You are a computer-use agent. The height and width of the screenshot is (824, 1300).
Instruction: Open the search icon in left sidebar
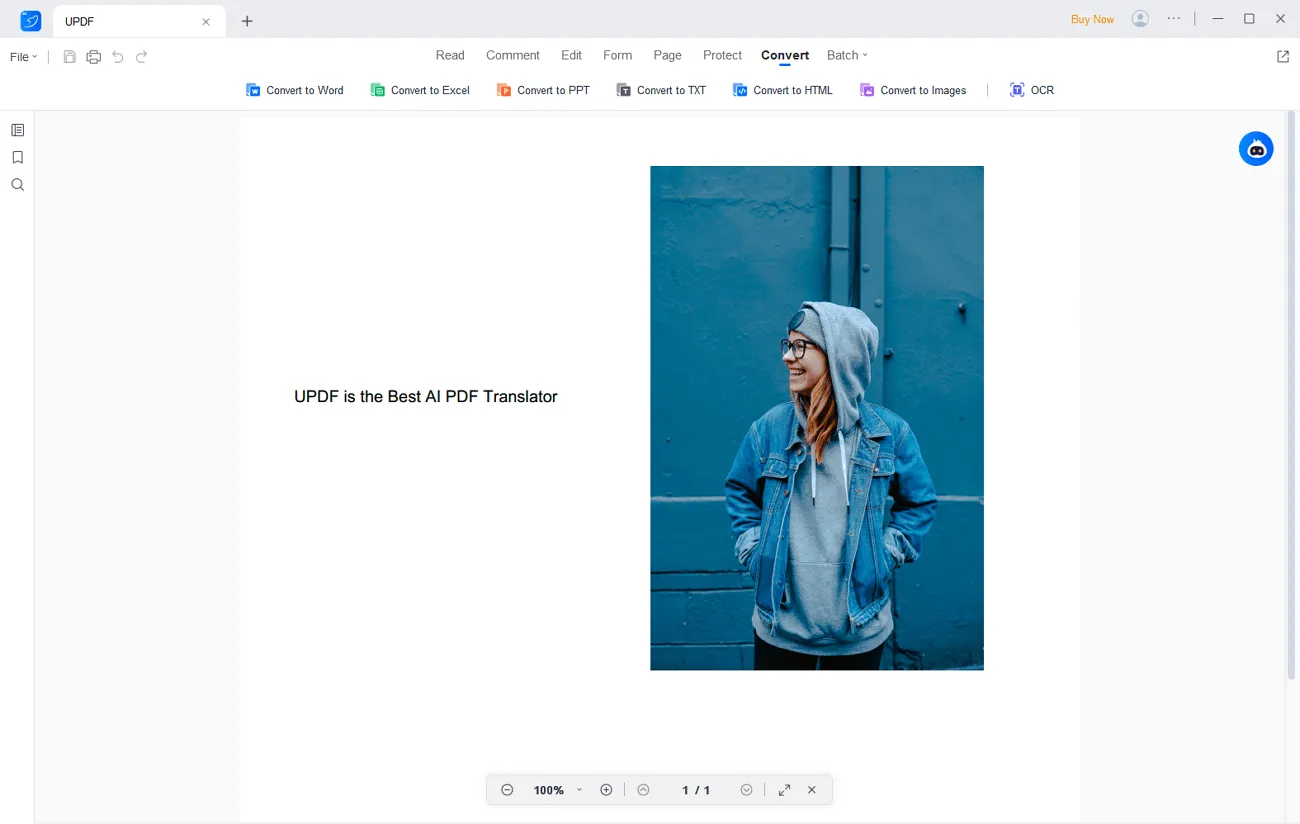[x=17, y=185]
